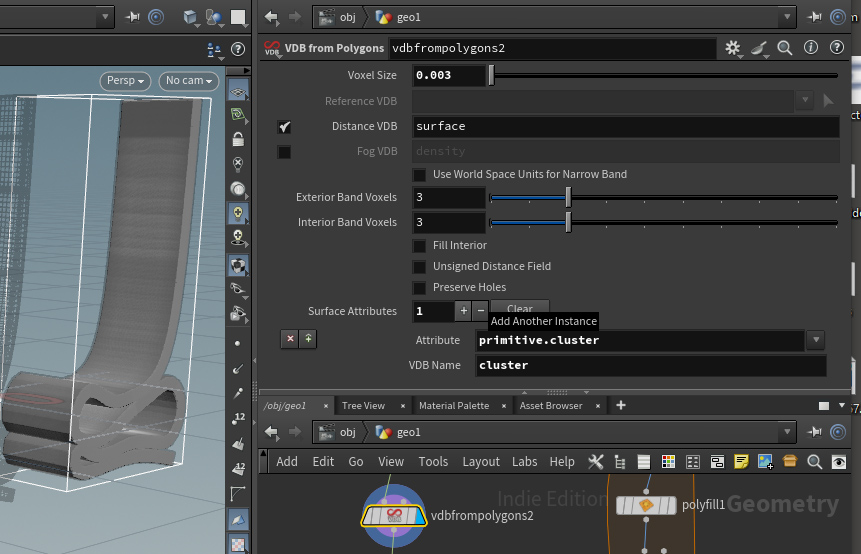Open the Persp viewport dropdown
The width and height of the screenshot is (861, 554).
124,81
